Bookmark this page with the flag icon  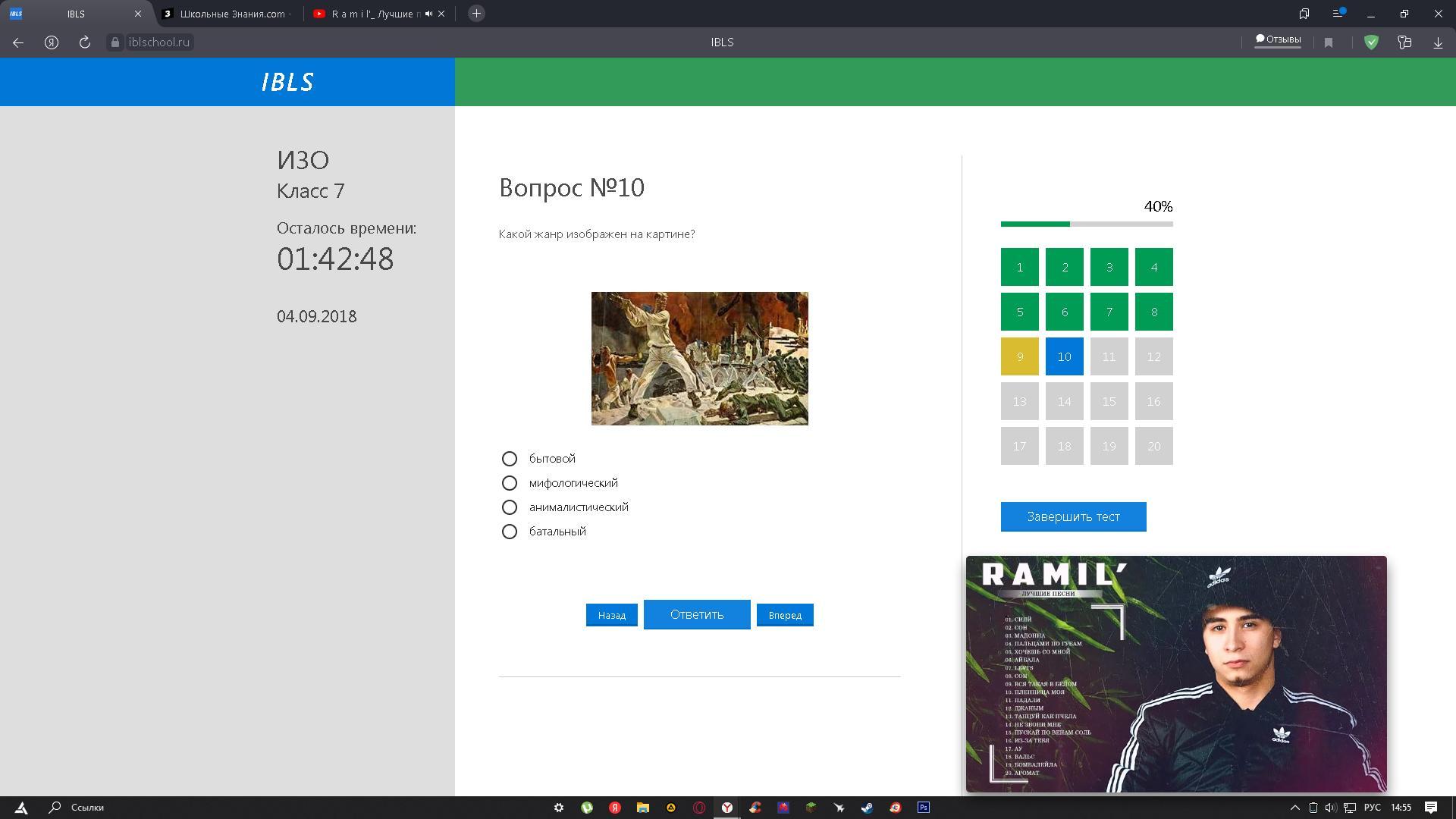[x=1329, y=42]
